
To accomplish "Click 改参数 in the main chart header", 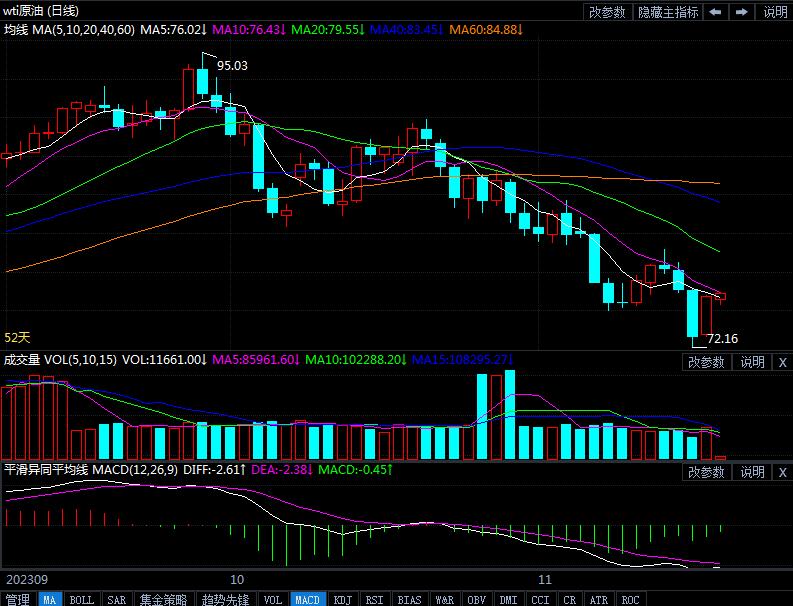I will [x=607, y=12].
